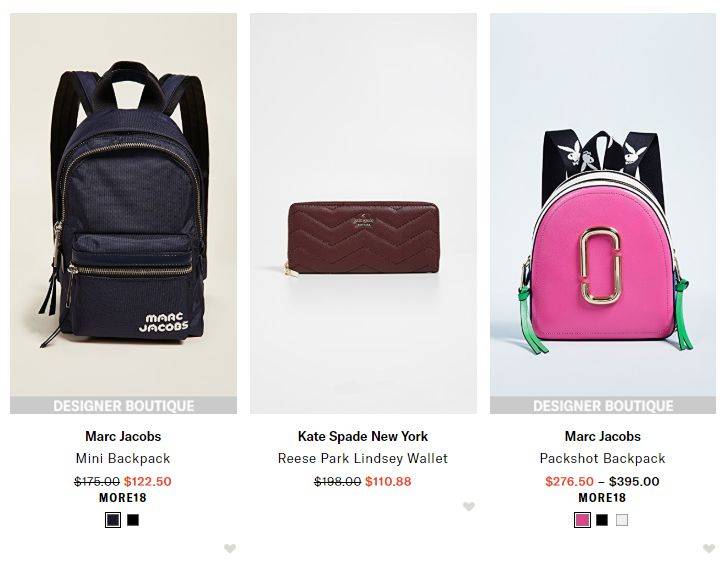724x563 pixels.
Task: Click the $110.88 sale price
Action: coord(388,481)
